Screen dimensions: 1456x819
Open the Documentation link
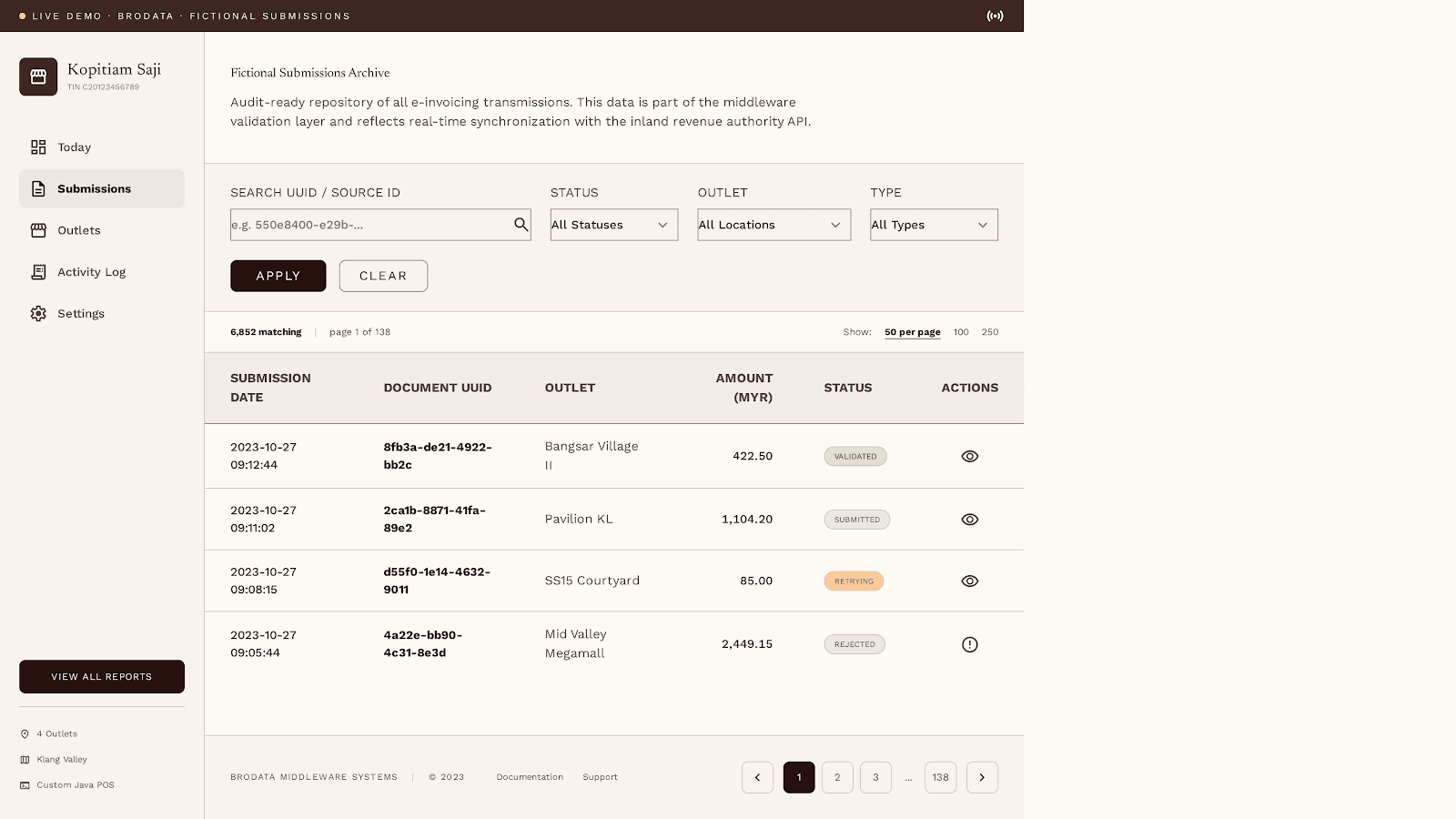pyautogui.click(x=530, y=777)
